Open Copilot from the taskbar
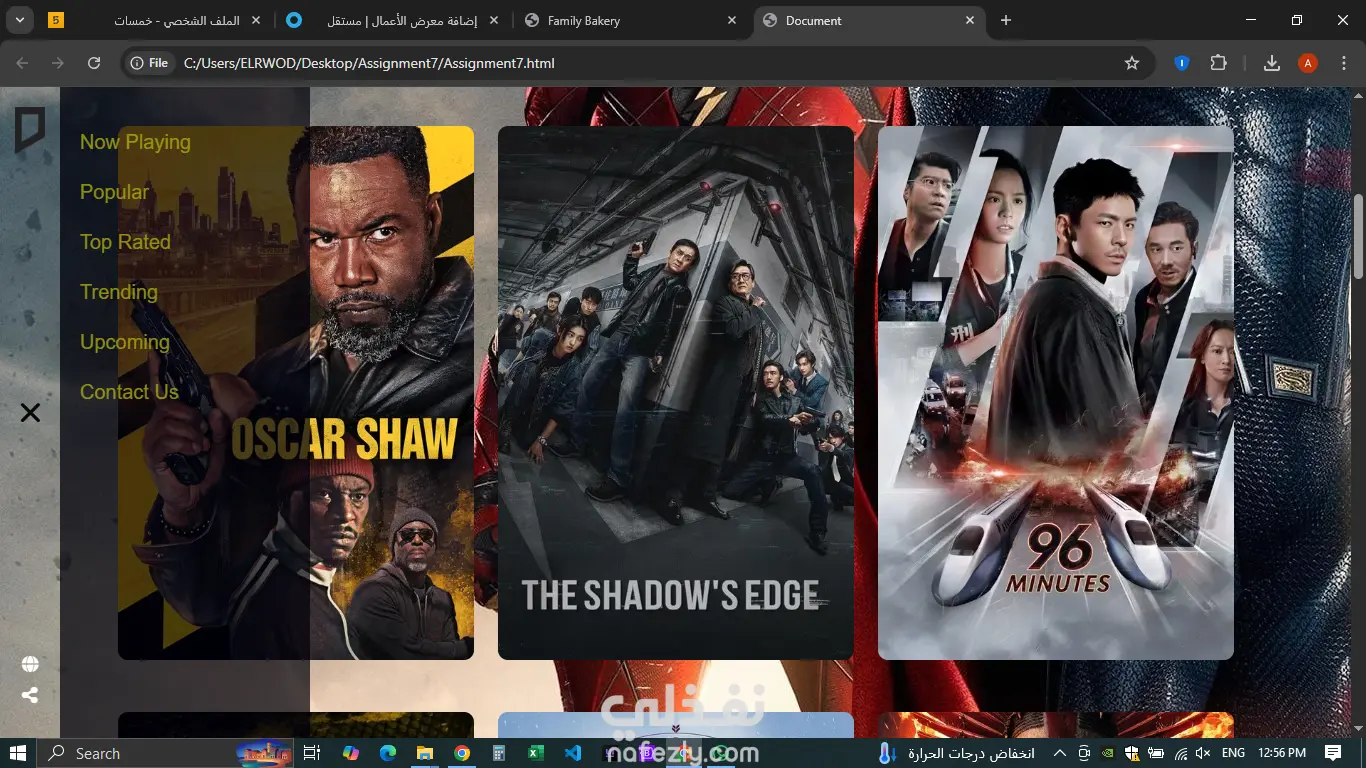 [350, 753]
